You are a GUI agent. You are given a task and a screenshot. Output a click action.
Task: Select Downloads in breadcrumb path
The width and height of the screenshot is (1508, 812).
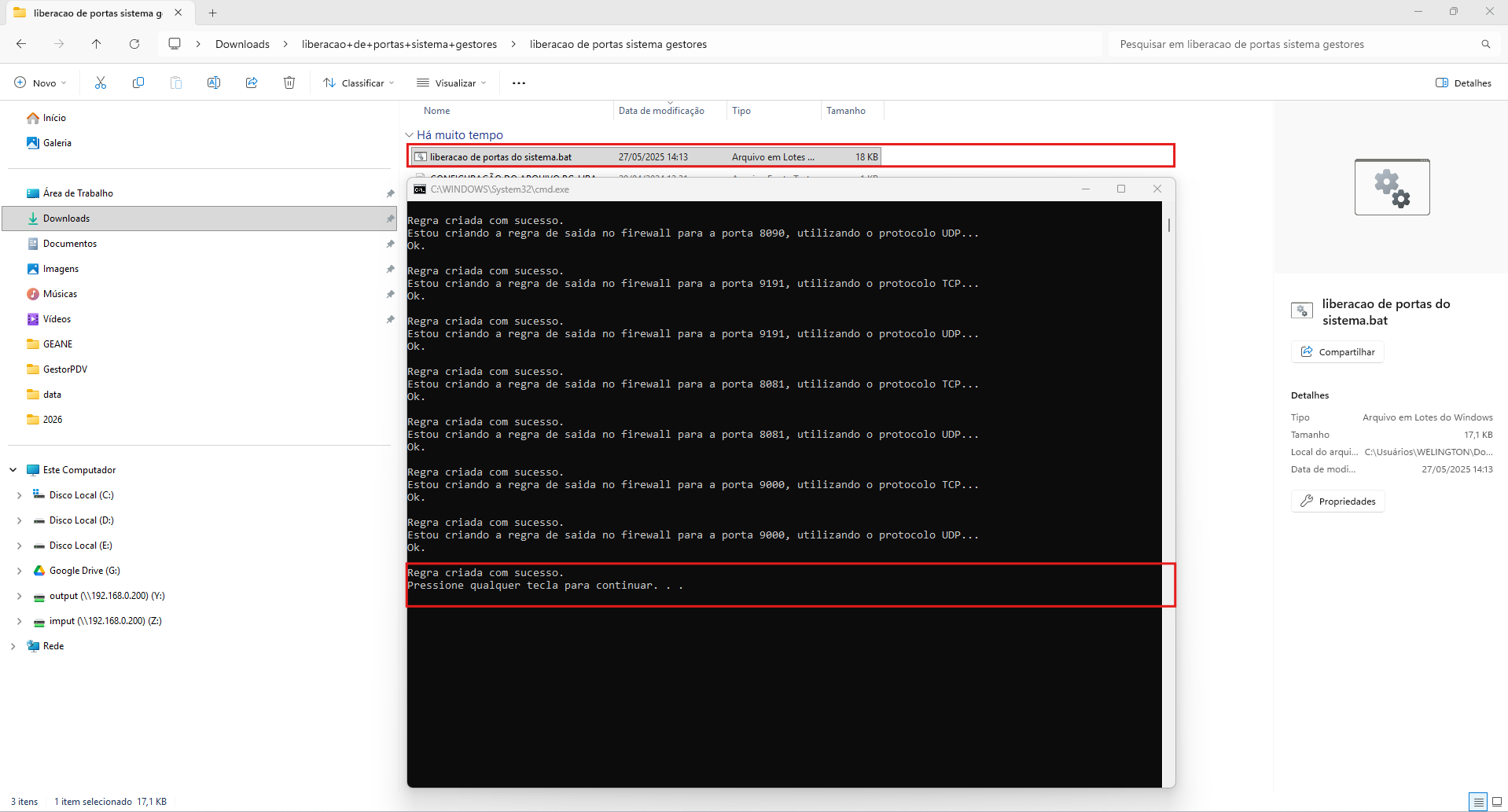tap(242, 44)
